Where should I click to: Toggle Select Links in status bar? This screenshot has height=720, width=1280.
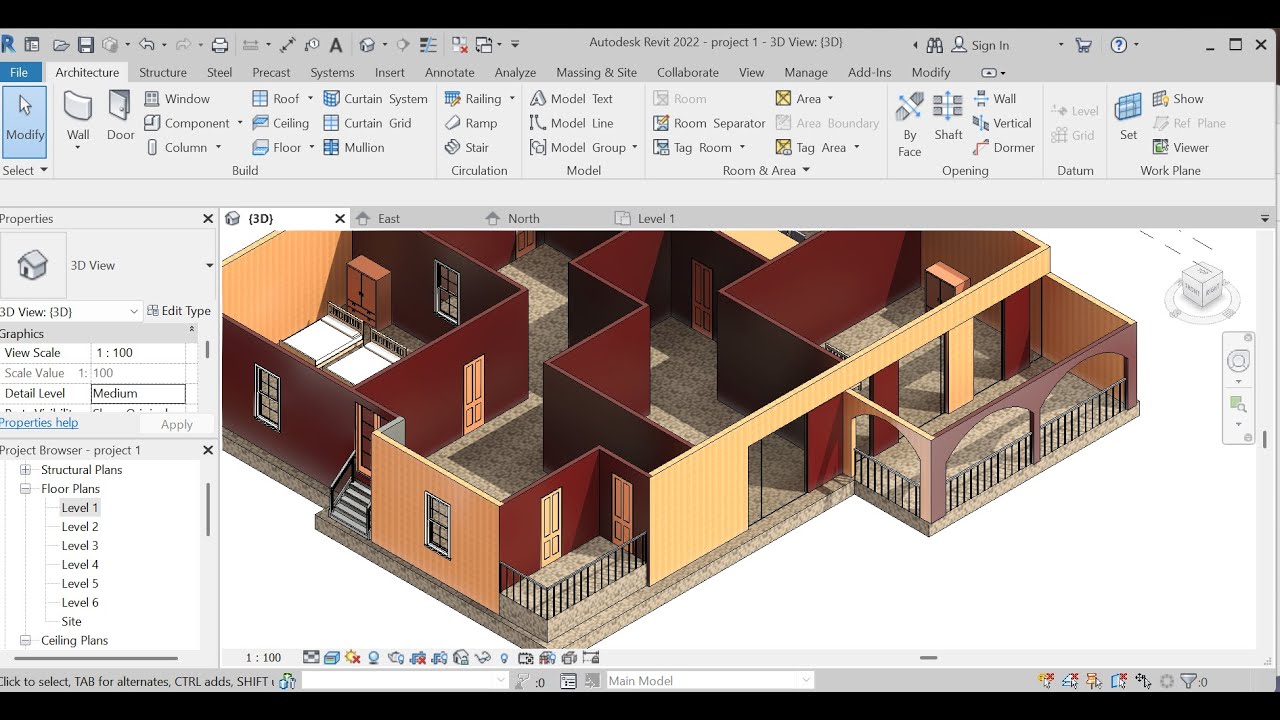pyautogui.click(x=1046, y=681)
